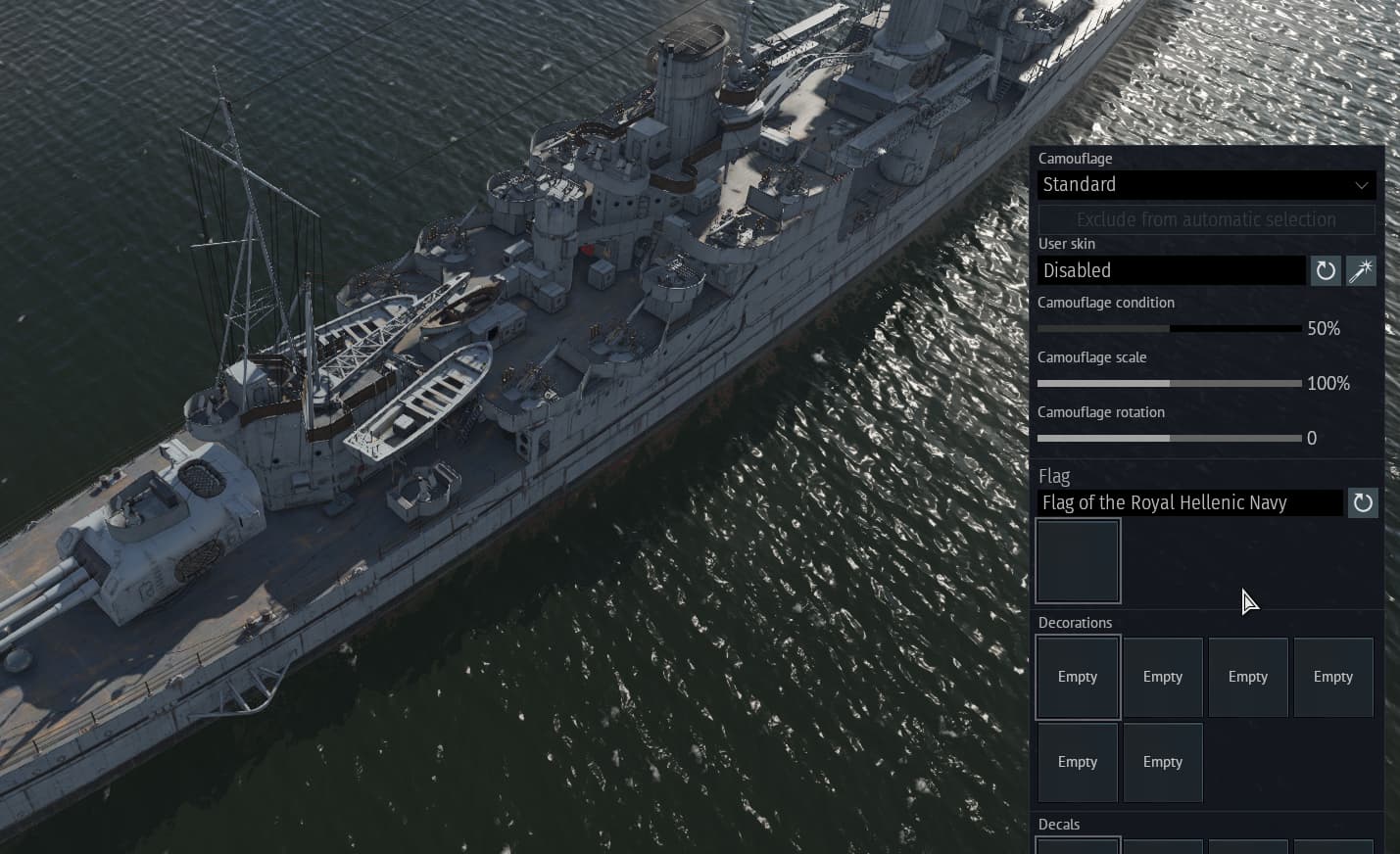Click the magic wand skin template icon
The image size is (1400, 854).
[x=1361, y=270]
